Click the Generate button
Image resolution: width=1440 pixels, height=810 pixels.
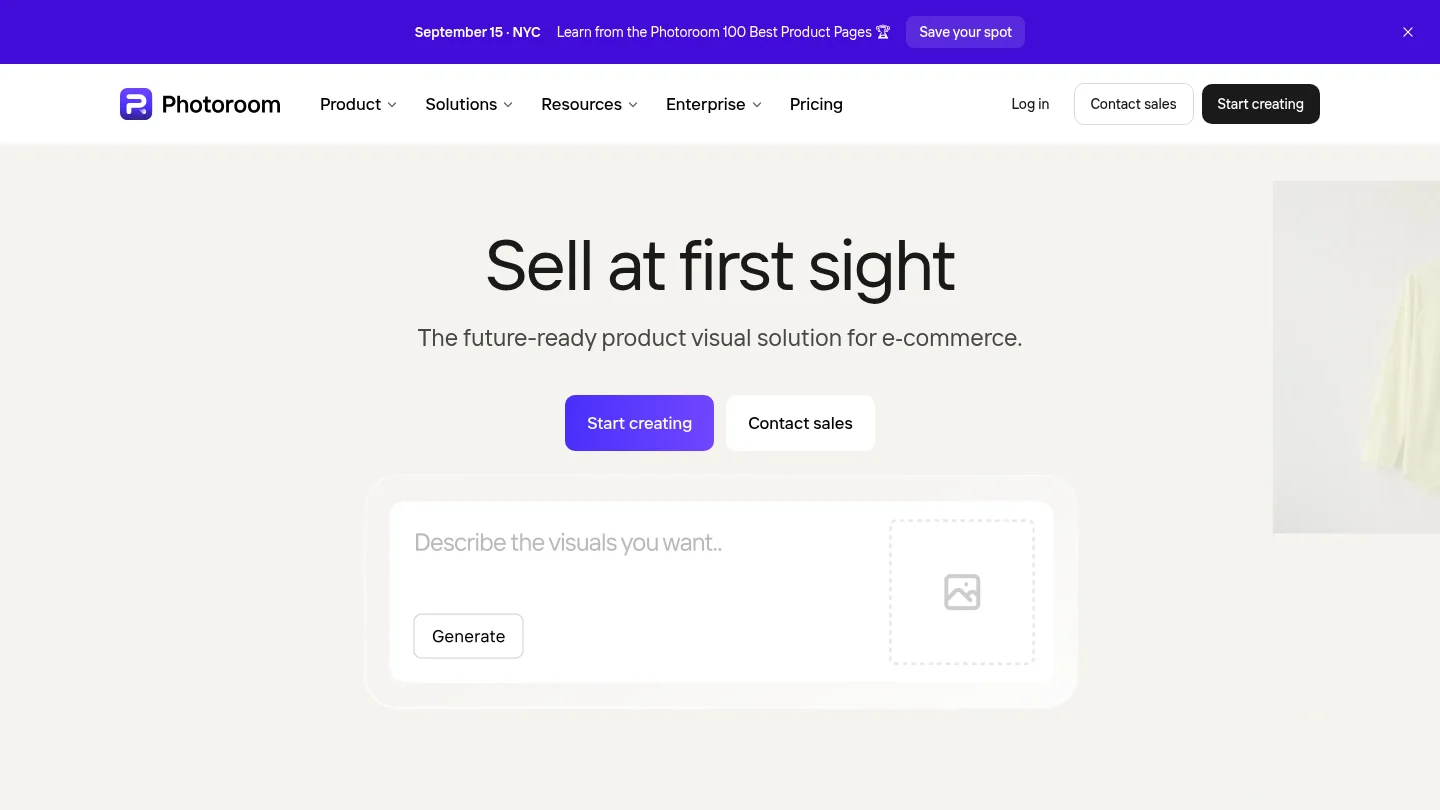pyautogui.click(x=468, y=636)
